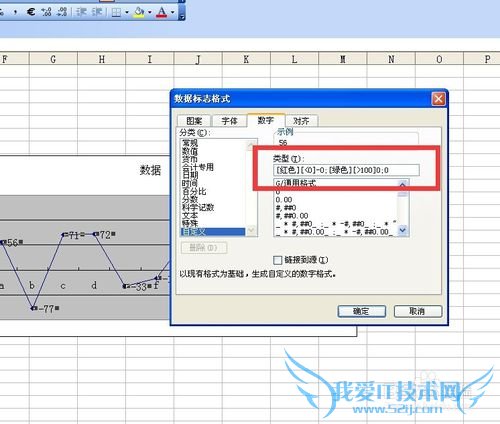Click the Decrease Decimal icon
The image size is (500, 424).
pyautogui.click(x=62, y=12)
